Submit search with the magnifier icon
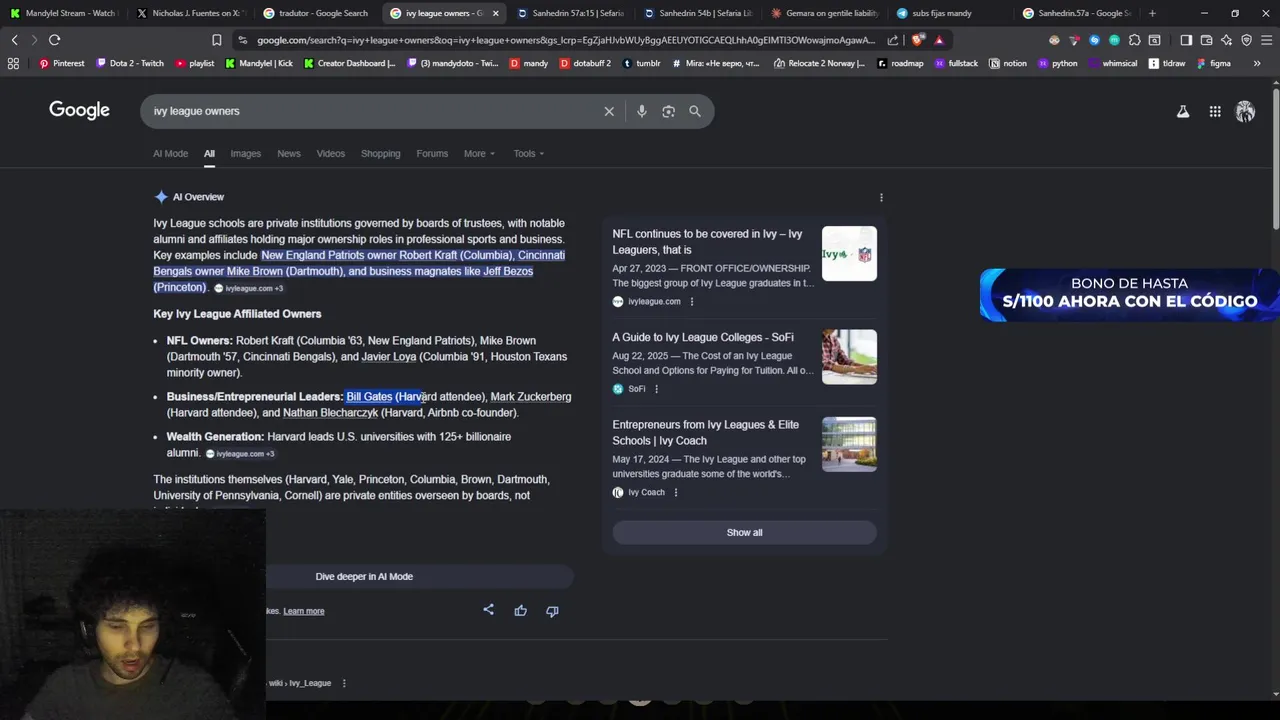Screen dimensions: 1280x720 click(695, 111)
